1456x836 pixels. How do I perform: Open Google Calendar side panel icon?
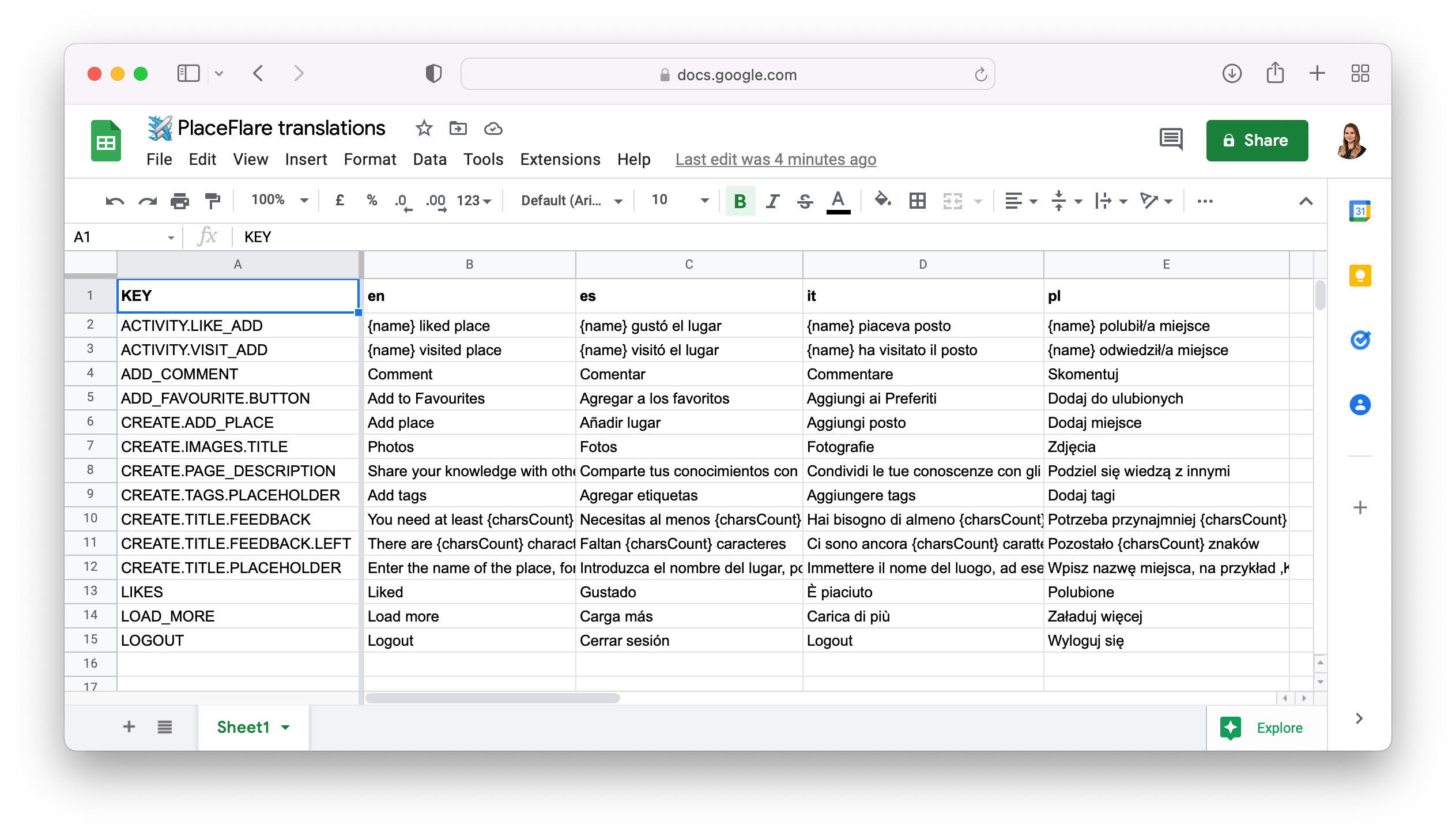coord(1360,211)
